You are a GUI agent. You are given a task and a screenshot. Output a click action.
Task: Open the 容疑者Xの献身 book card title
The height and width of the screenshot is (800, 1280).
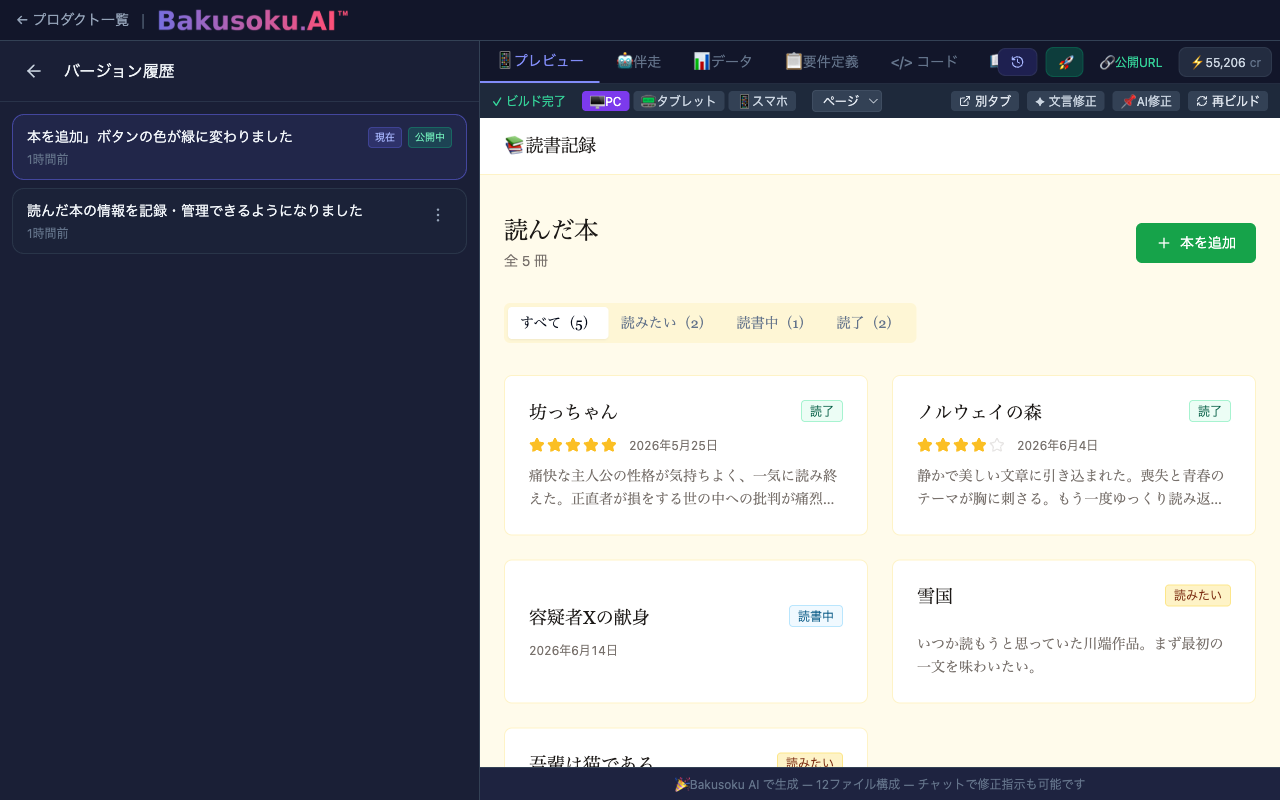589,617
